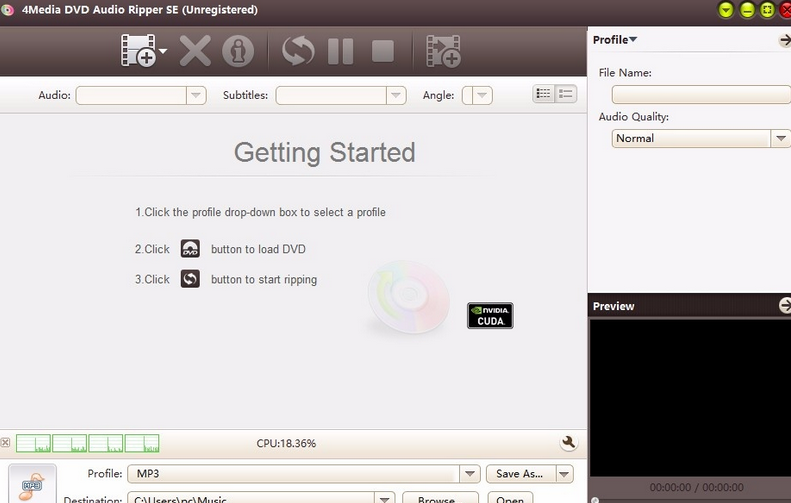The image size is (791, 503).
Task: Open the file info toolbar icon
Action: point(238,51)
